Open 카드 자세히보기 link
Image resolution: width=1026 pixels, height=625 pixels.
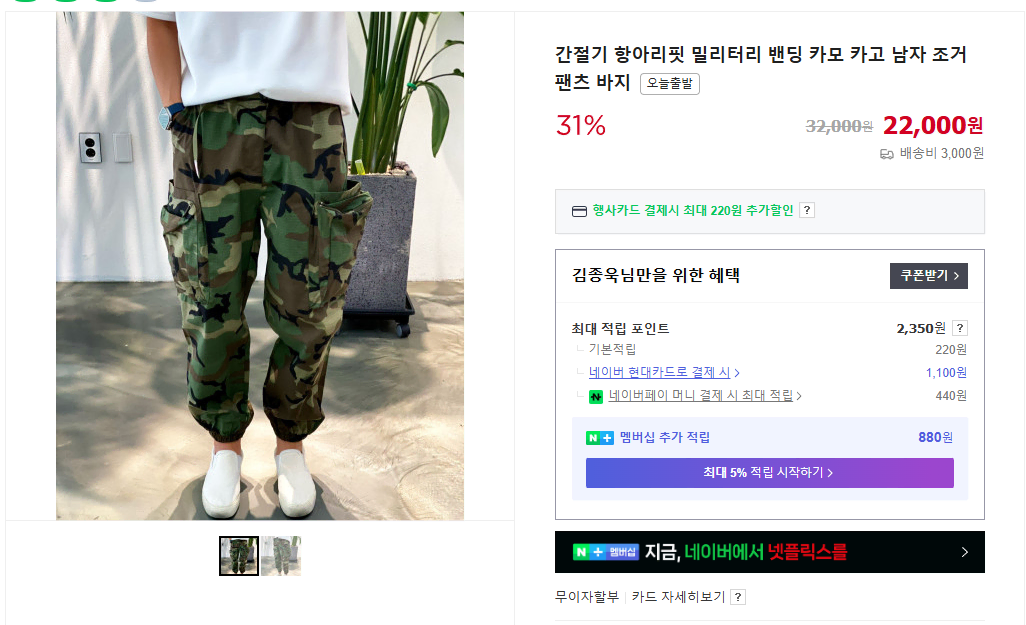click(678, 597)
